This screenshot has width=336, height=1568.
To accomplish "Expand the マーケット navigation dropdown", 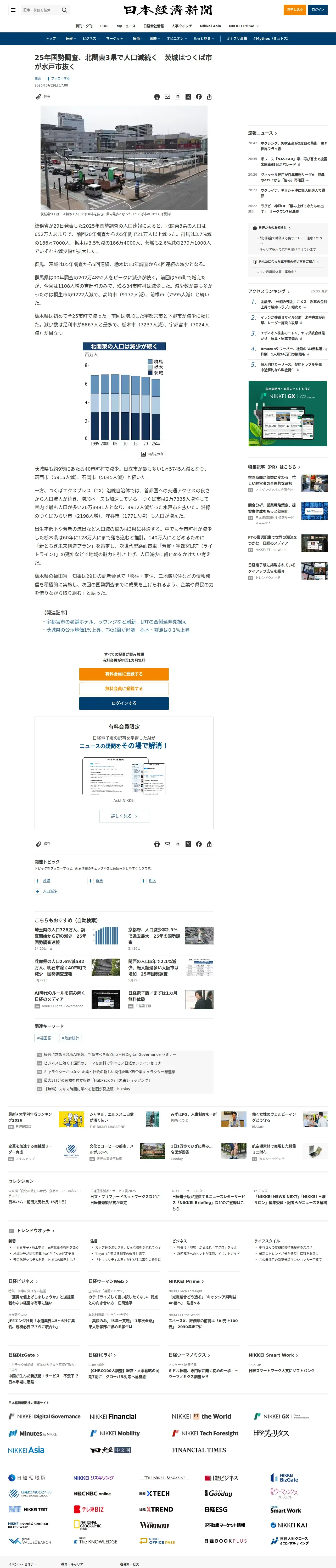I will [x=116, y=38].
